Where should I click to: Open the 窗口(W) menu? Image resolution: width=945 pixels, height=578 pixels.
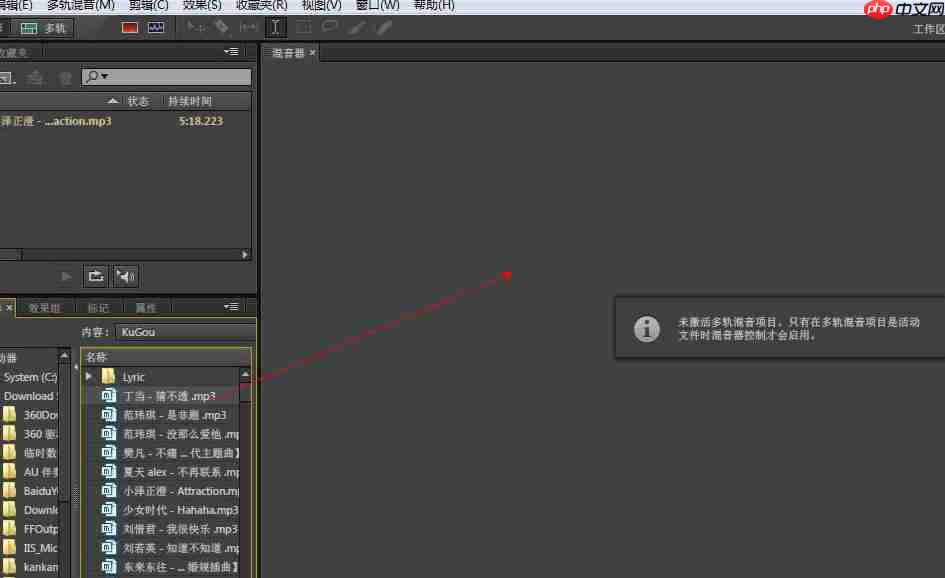coord(378,5)
